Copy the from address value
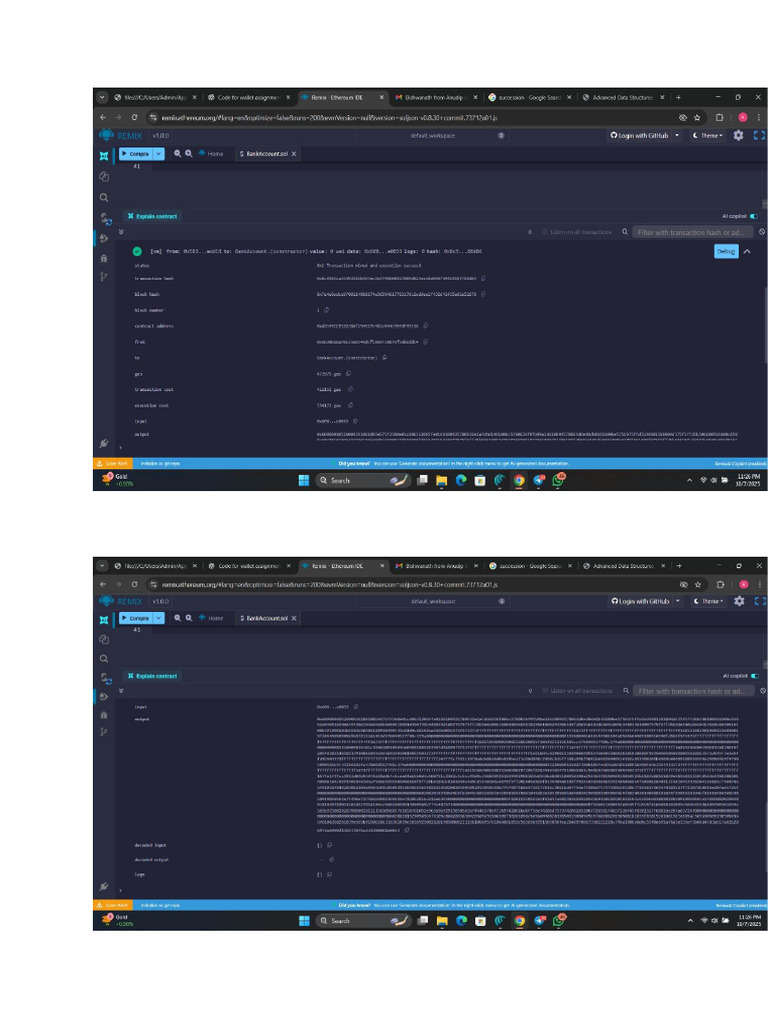 [426, 342]
